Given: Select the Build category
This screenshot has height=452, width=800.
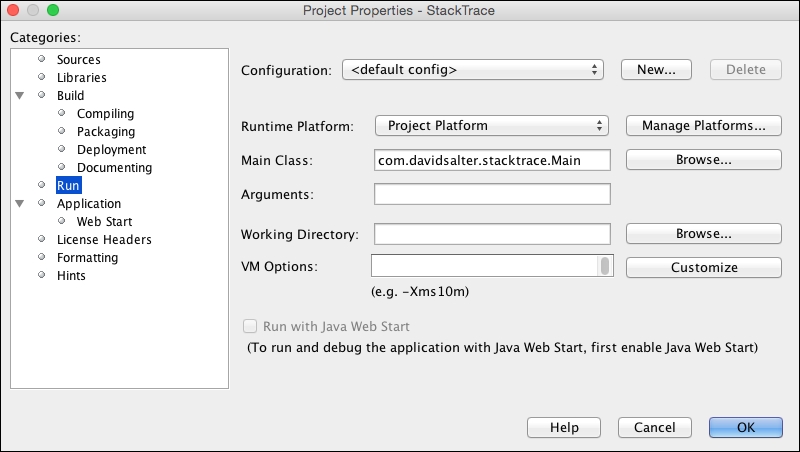Looking at the screenshot, I should tap(70, 95).
